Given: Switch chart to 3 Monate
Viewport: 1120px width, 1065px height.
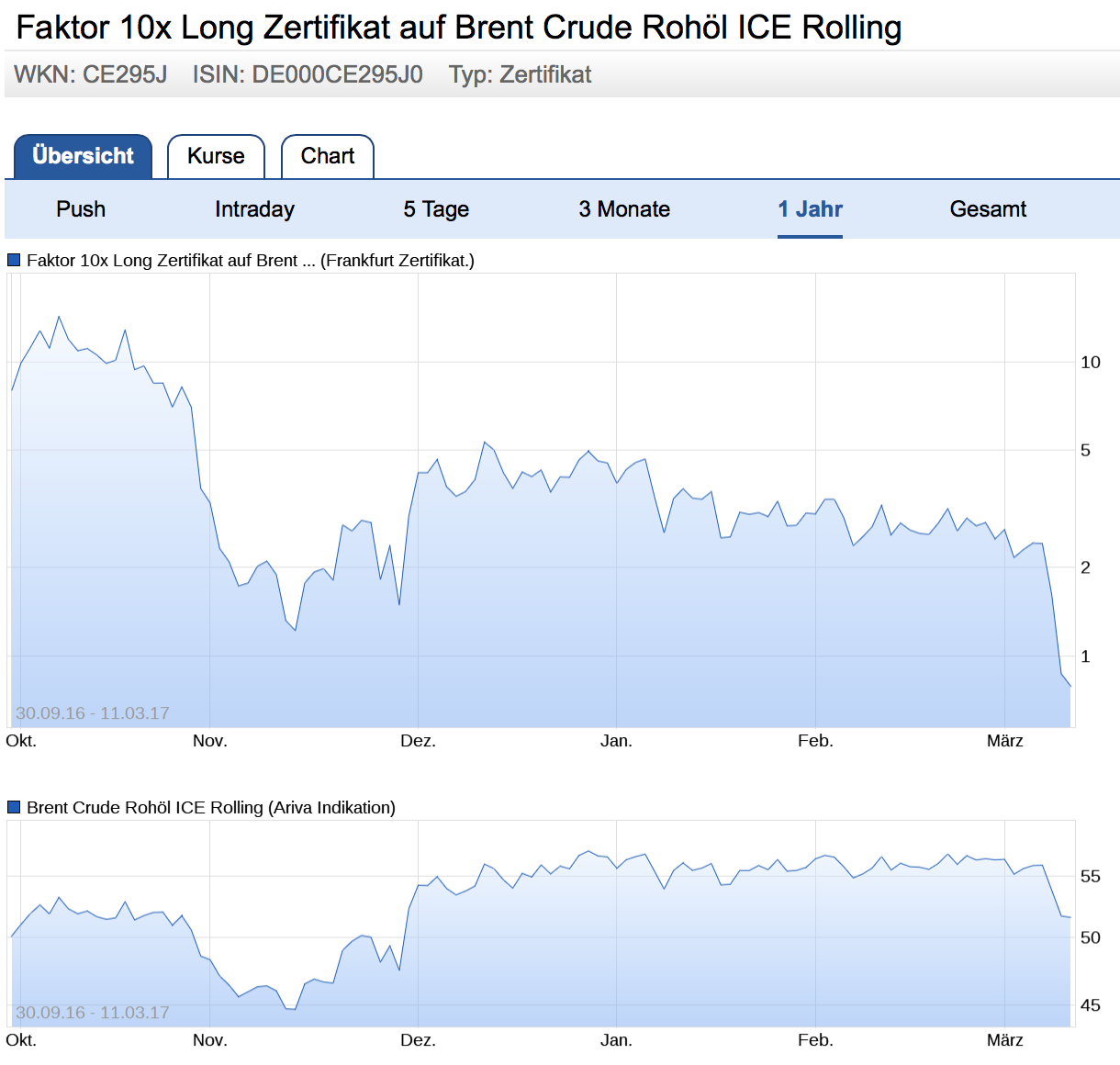Looking at the screenshot, I should (x=624, y=209).
